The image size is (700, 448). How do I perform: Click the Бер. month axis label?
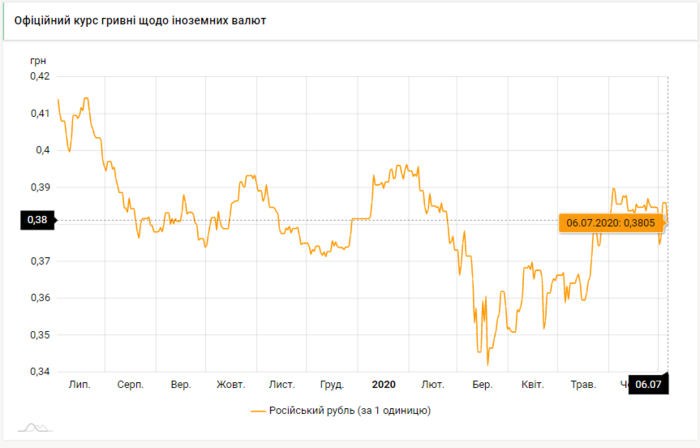pyautogui.click(x=482, y=384)
